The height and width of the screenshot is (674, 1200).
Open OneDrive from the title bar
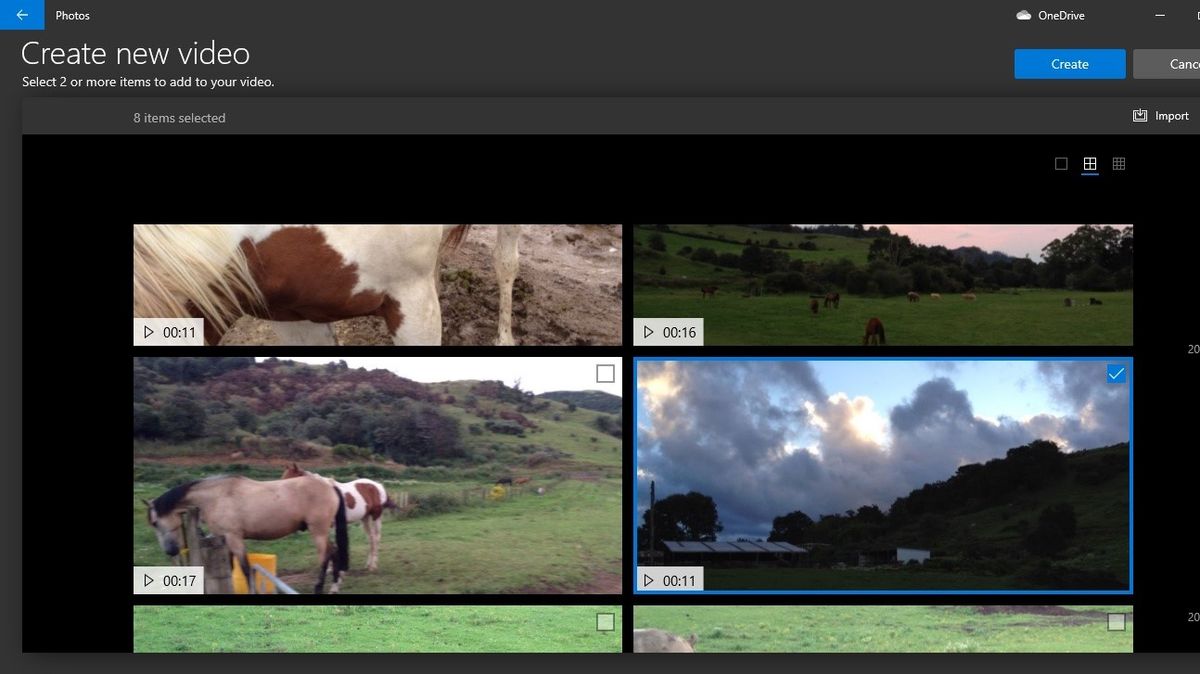pyautogui.click(x=1051, y=15)
